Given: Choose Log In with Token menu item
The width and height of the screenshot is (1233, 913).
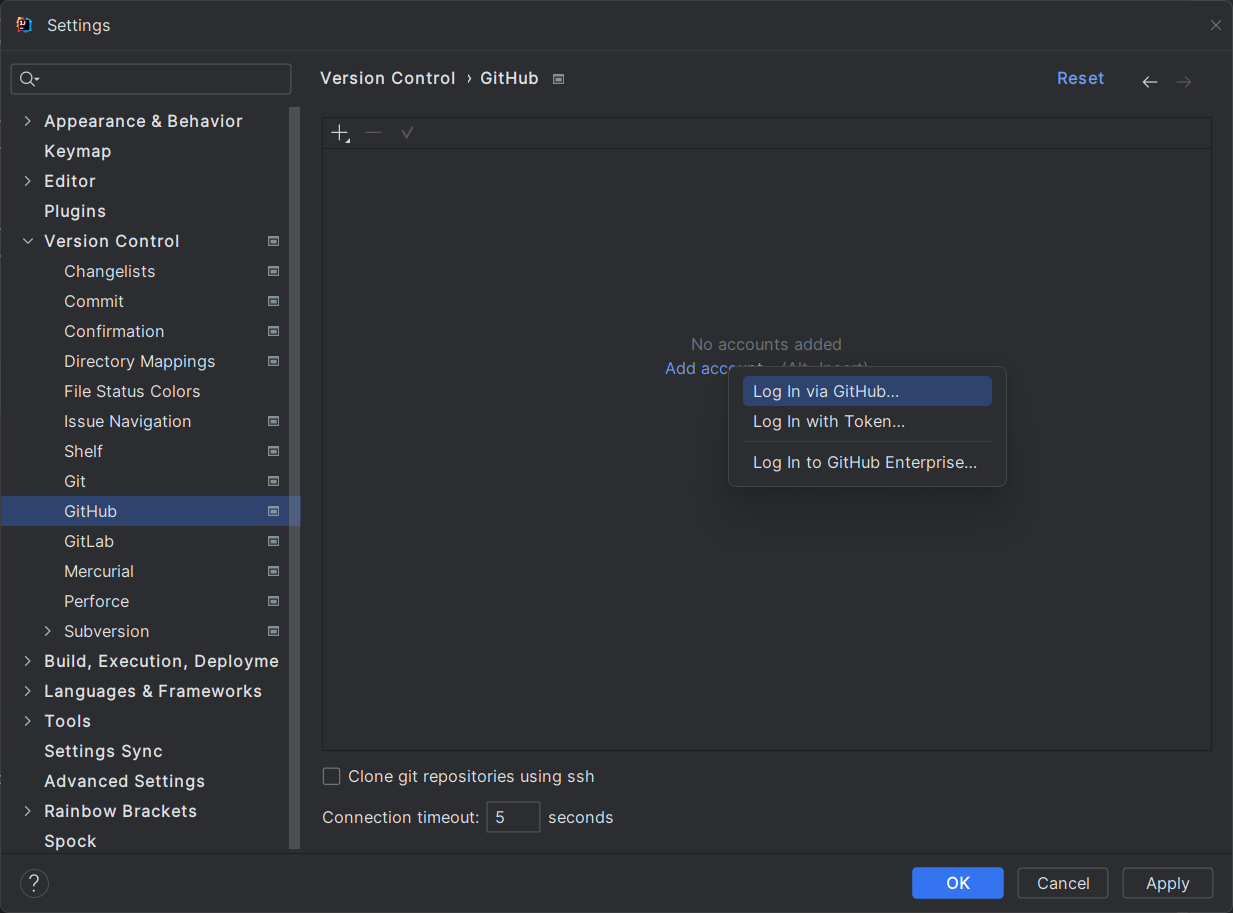Looking at the screenshot, I should coord(867,421).
